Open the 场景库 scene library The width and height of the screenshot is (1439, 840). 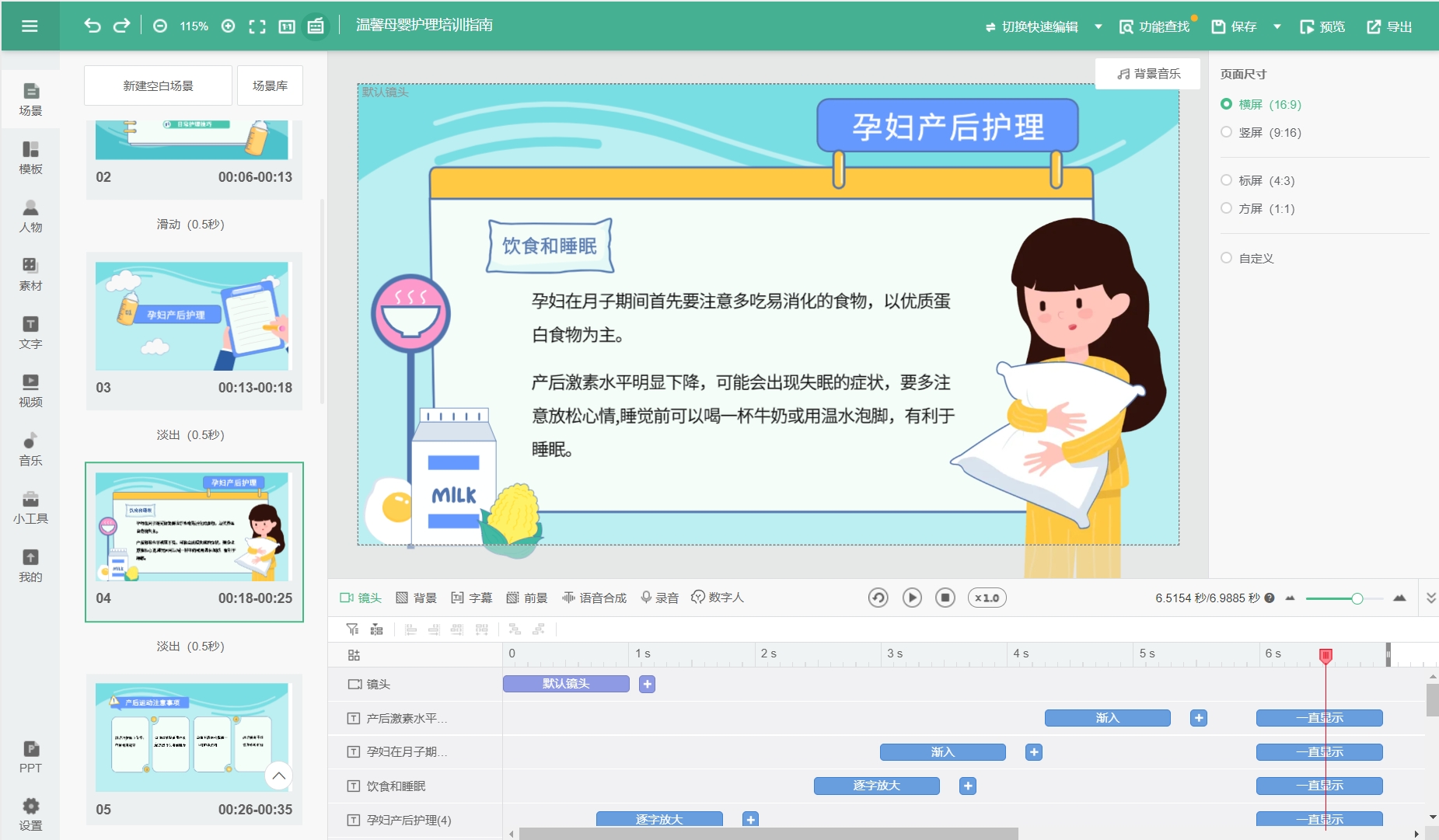pos(270,85)
